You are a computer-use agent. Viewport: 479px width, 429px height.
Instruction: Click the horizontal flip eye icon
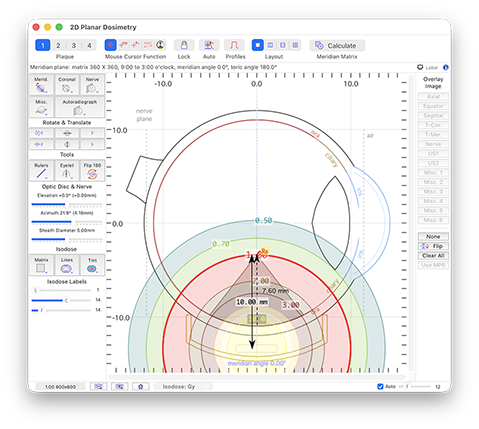click(x=67, y=133)
